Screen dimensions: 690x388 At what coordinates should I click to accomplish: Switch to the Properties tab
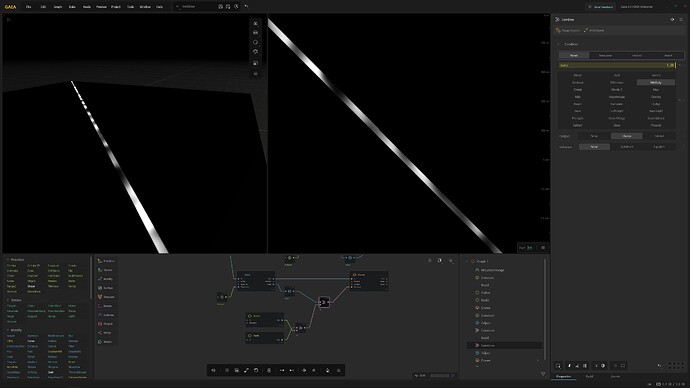click(x=564, y=377)
